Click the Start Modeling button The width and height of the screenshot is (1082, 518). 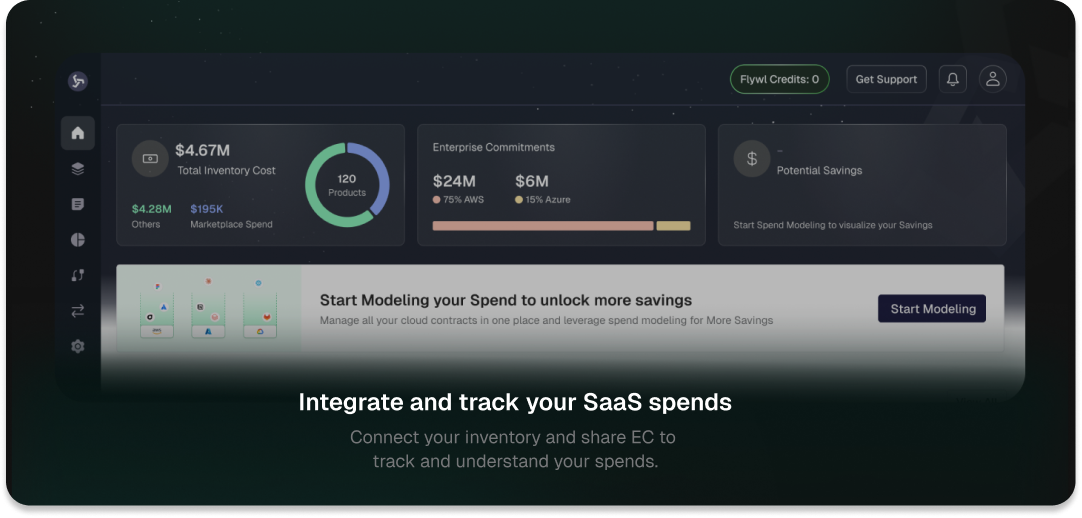click(932, 309)
